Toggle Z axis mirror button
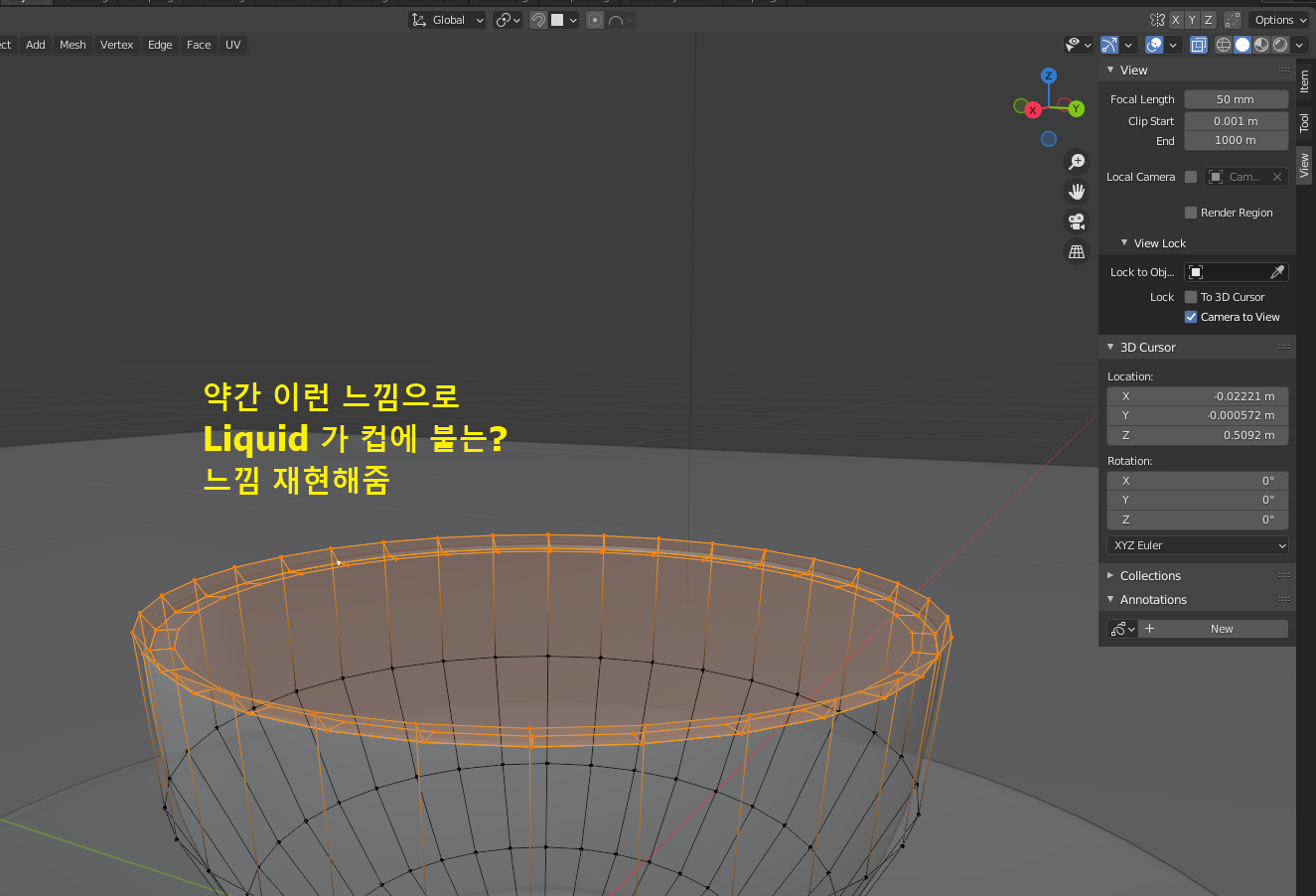Screen dimensions: 1316x896 pyautogui.click(x=1209, y=20)
